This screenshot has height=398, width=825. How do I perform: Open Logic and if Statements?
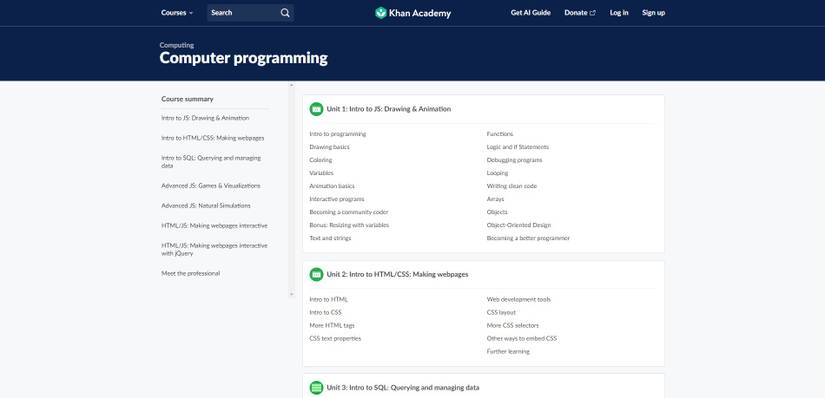[518, 147]
